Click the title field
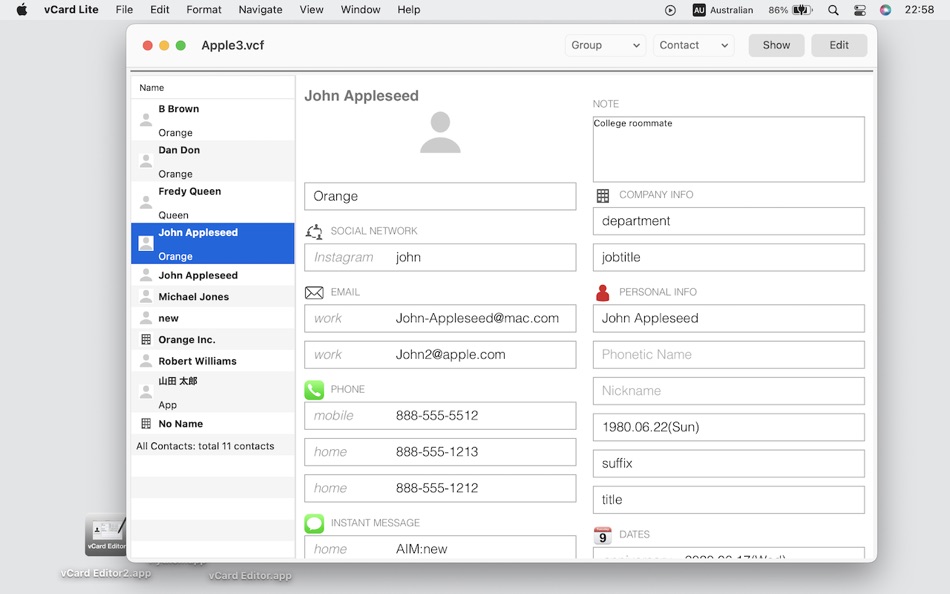 point(728,500)
